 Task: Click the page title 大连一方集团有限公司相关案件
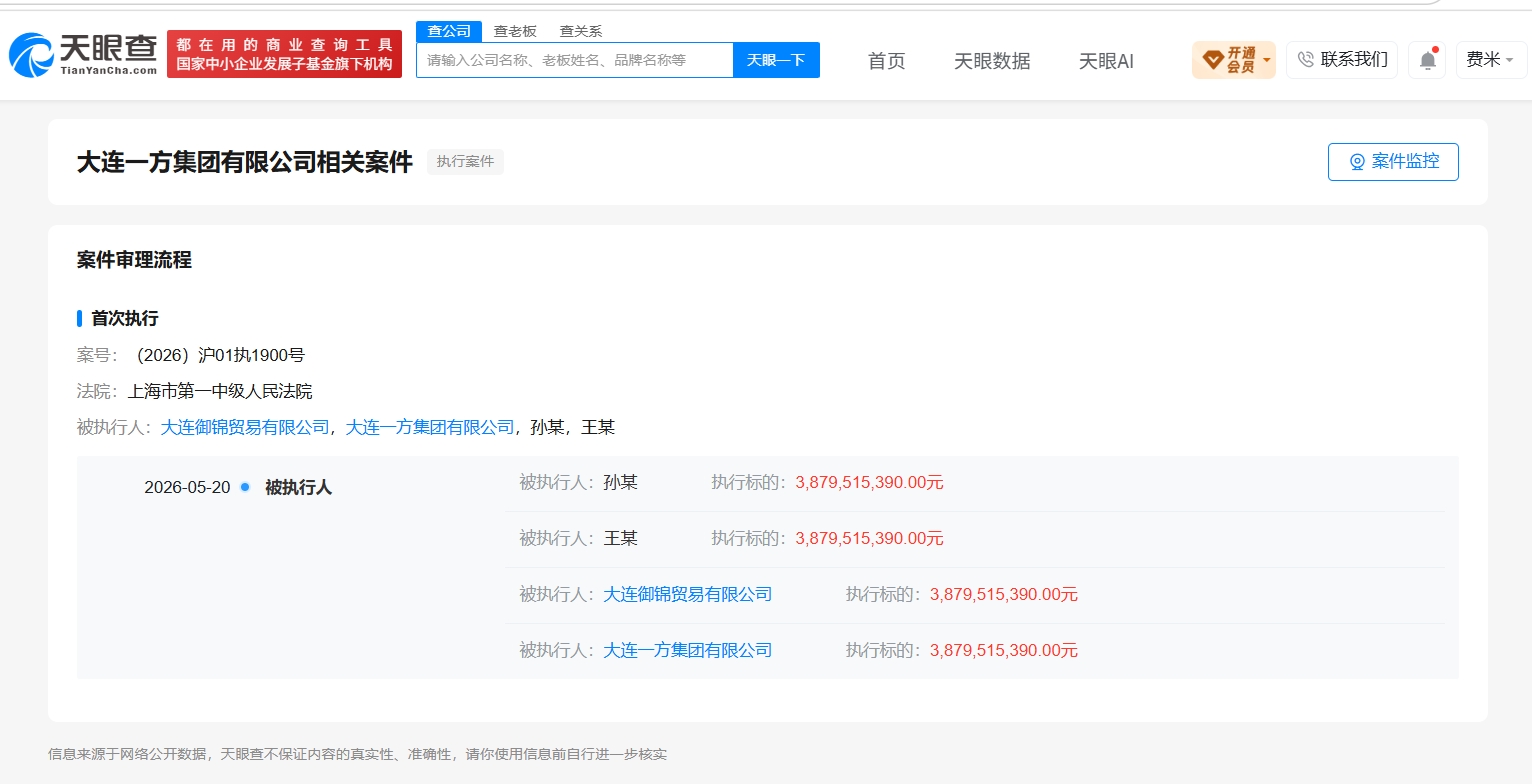coord(245,163)
